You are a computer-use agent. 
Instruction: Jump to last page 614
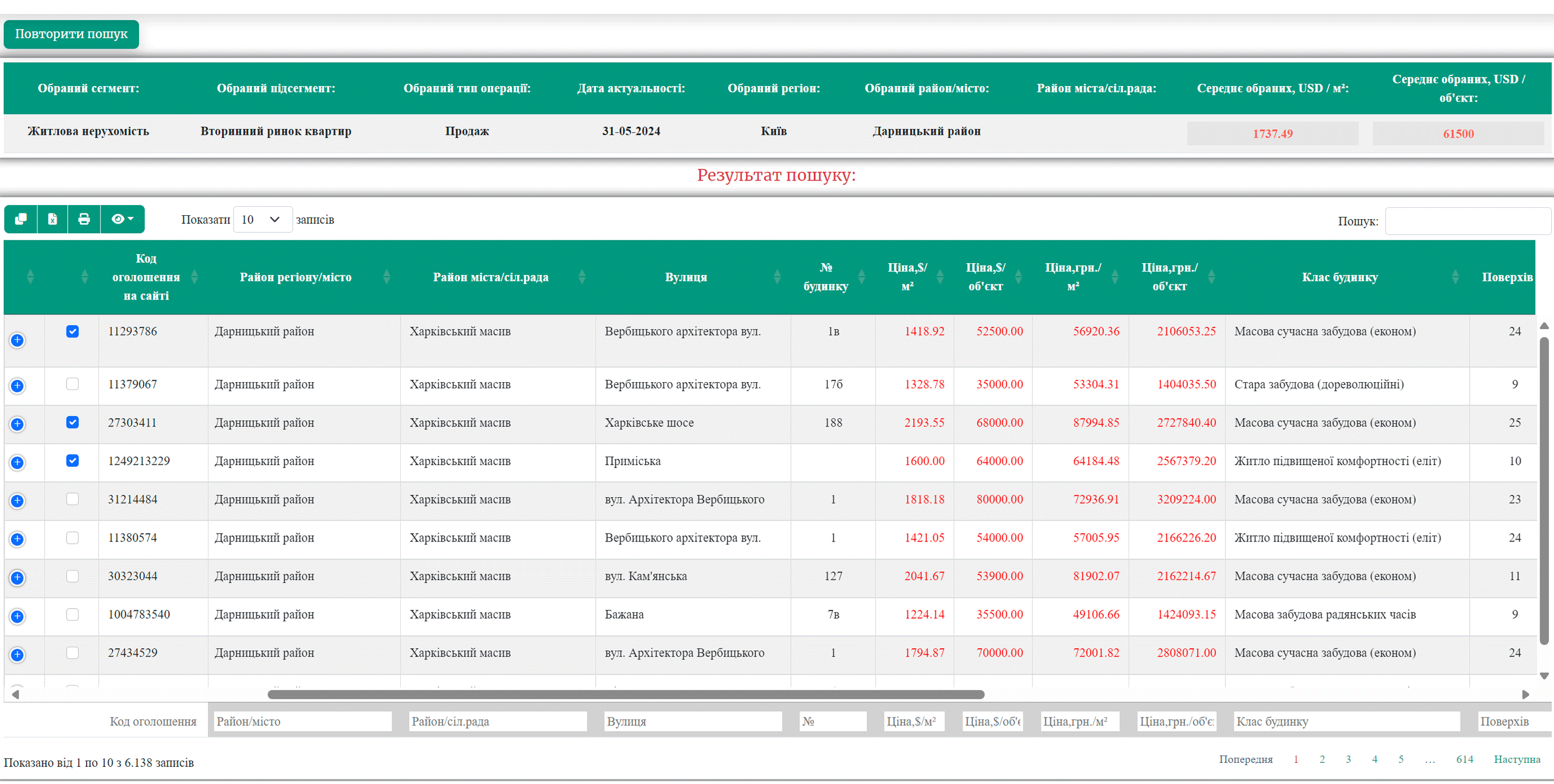[1465, 759]
